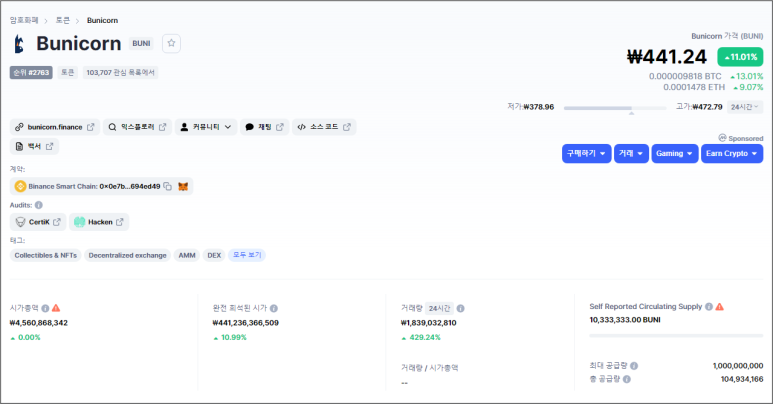This screenshot has height=404, width=773.
Task: Click the Sponsored label icon
Action: (722, 138)
